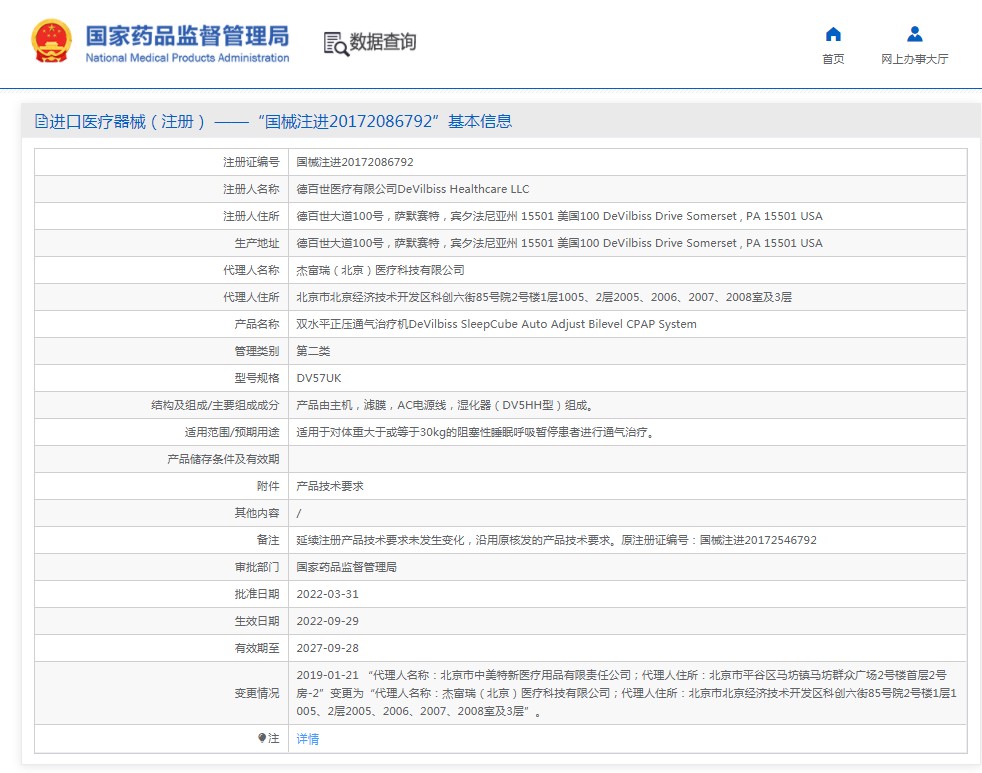The height and width of the screenshot is (773, 982).
Task: Click the slash value in 其他内容 row
Action: coord(299,513)
